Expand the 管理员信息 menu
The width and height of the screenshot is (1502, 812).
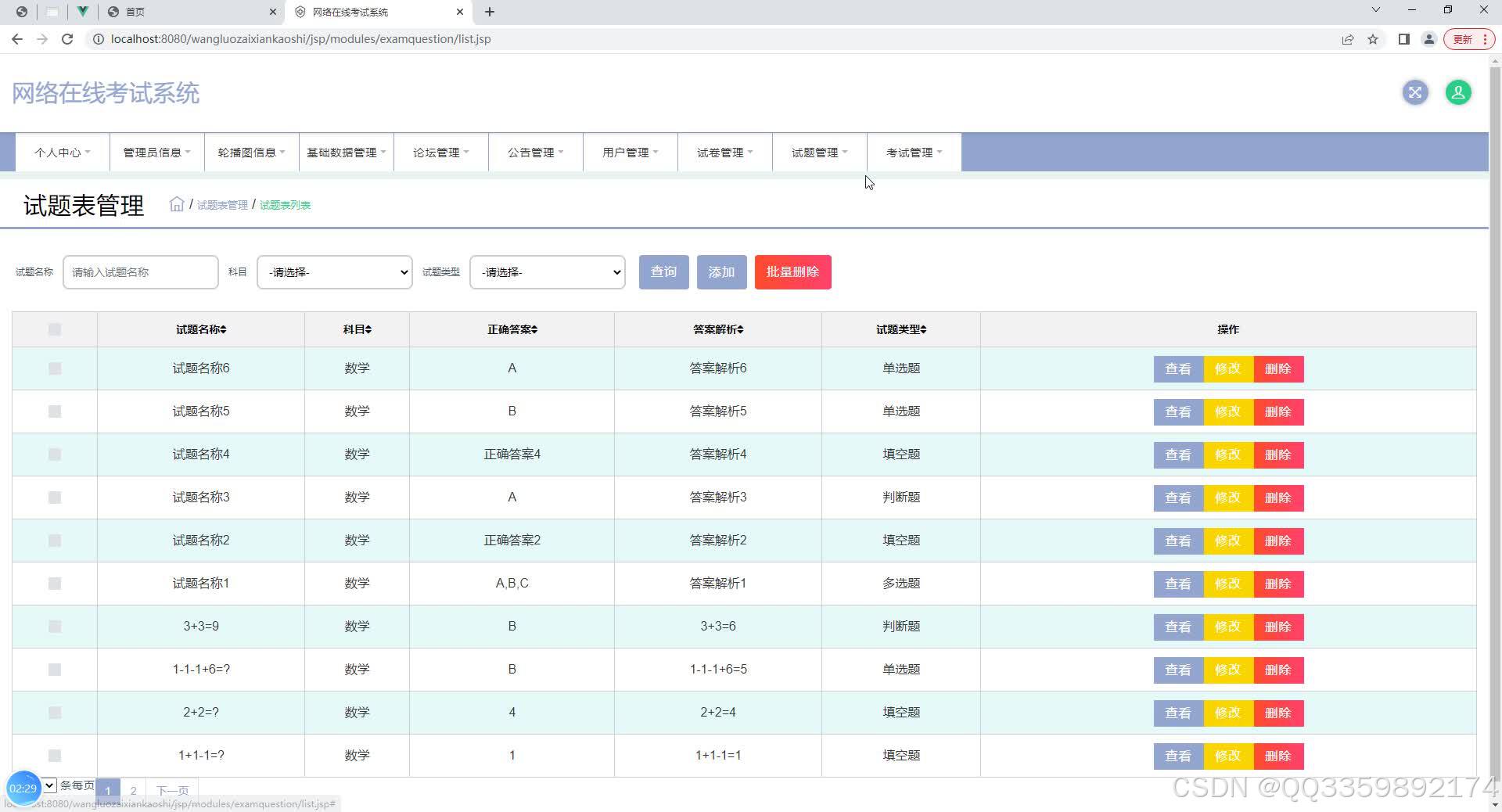point(157,153)
